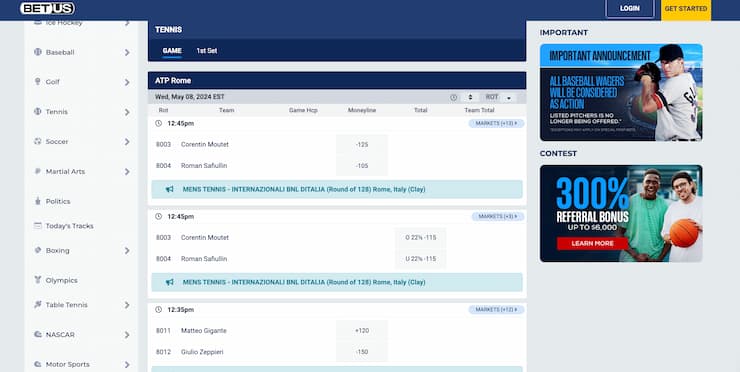Expand the Martial Arts category chevron
Image resolution: width=740 pixels, height=372 pixels.
pyautogui.click(x=127, y=171)
